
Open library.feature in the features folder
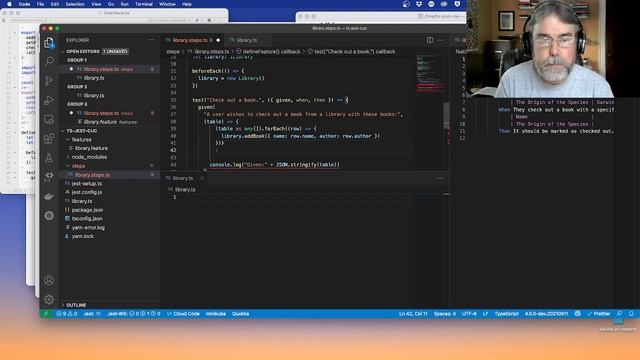pyautogui.click(x=91, y=148)
